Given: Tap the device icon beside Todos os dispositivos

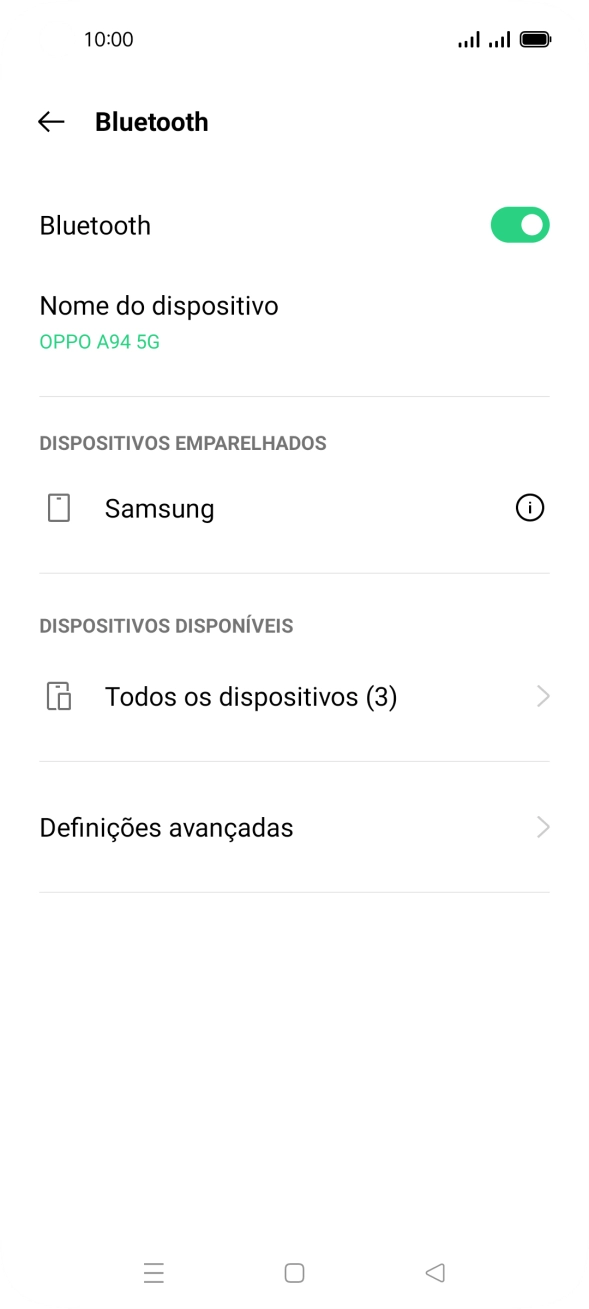Looking at the screenshot, I should [x=60, y=696].
